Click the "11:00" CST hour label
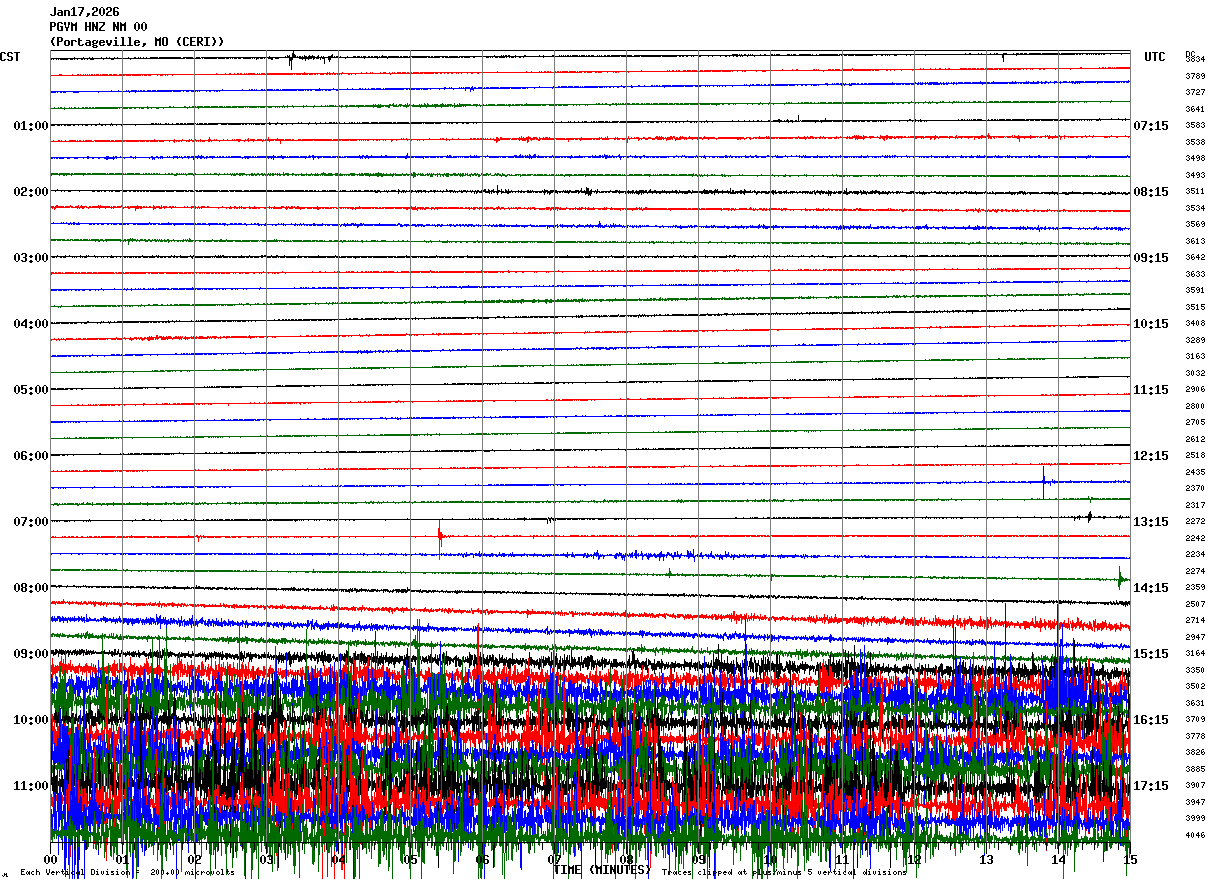 coord(31,786)
